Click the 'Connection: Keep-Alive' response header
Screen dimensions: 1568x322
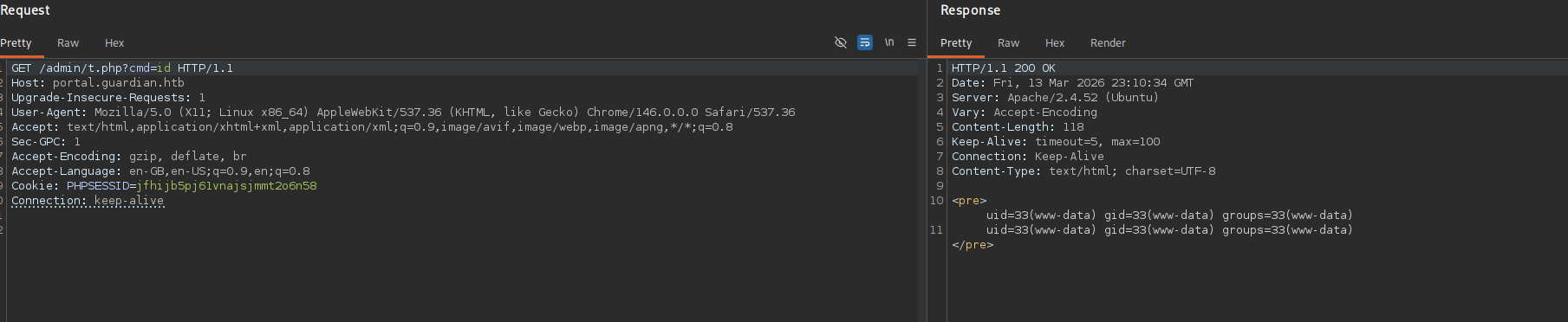(1028, 157)
